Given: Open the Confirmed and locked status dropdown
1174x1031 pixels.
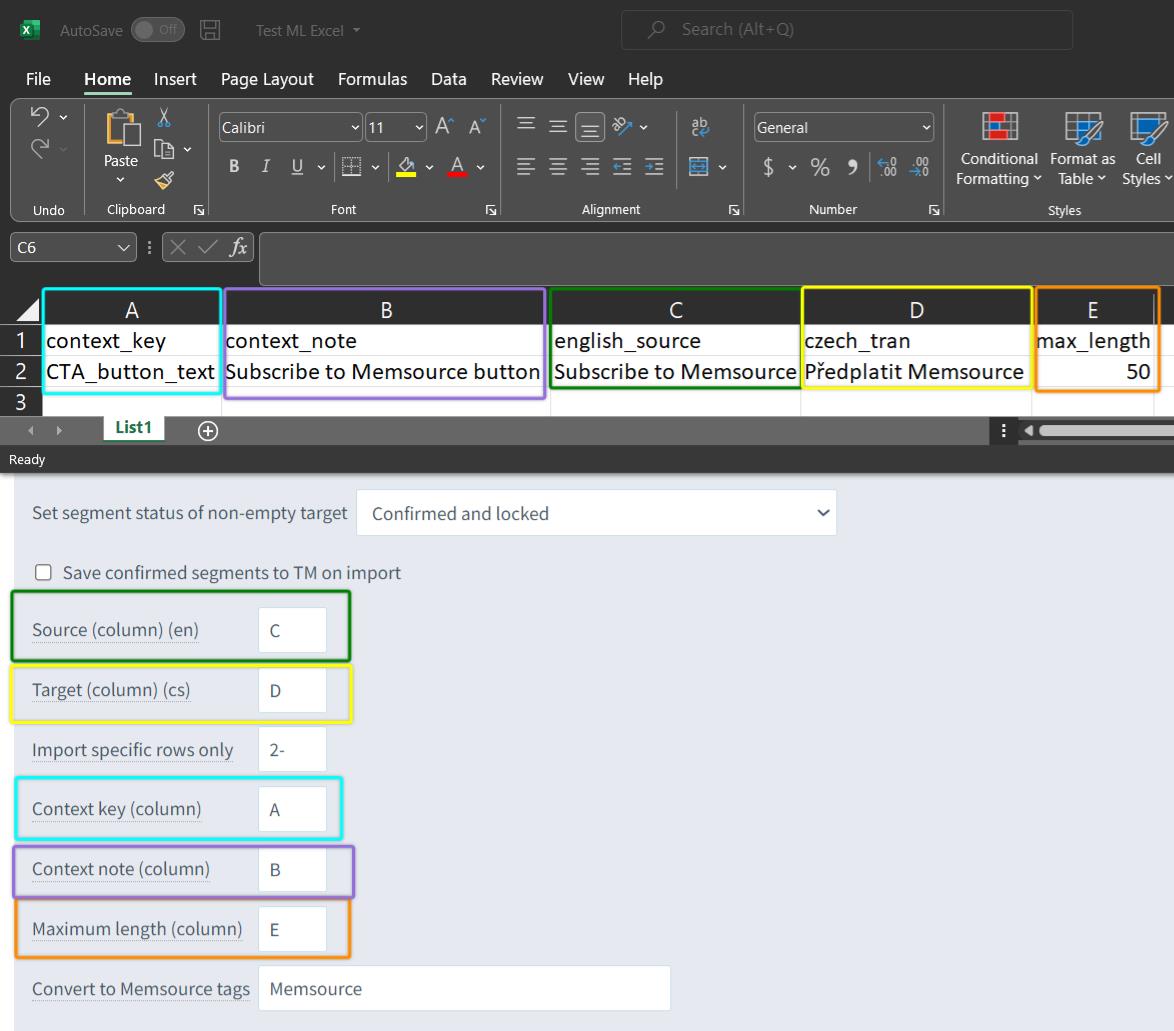Looking at the screenshot, I should [x=596, y=513].
